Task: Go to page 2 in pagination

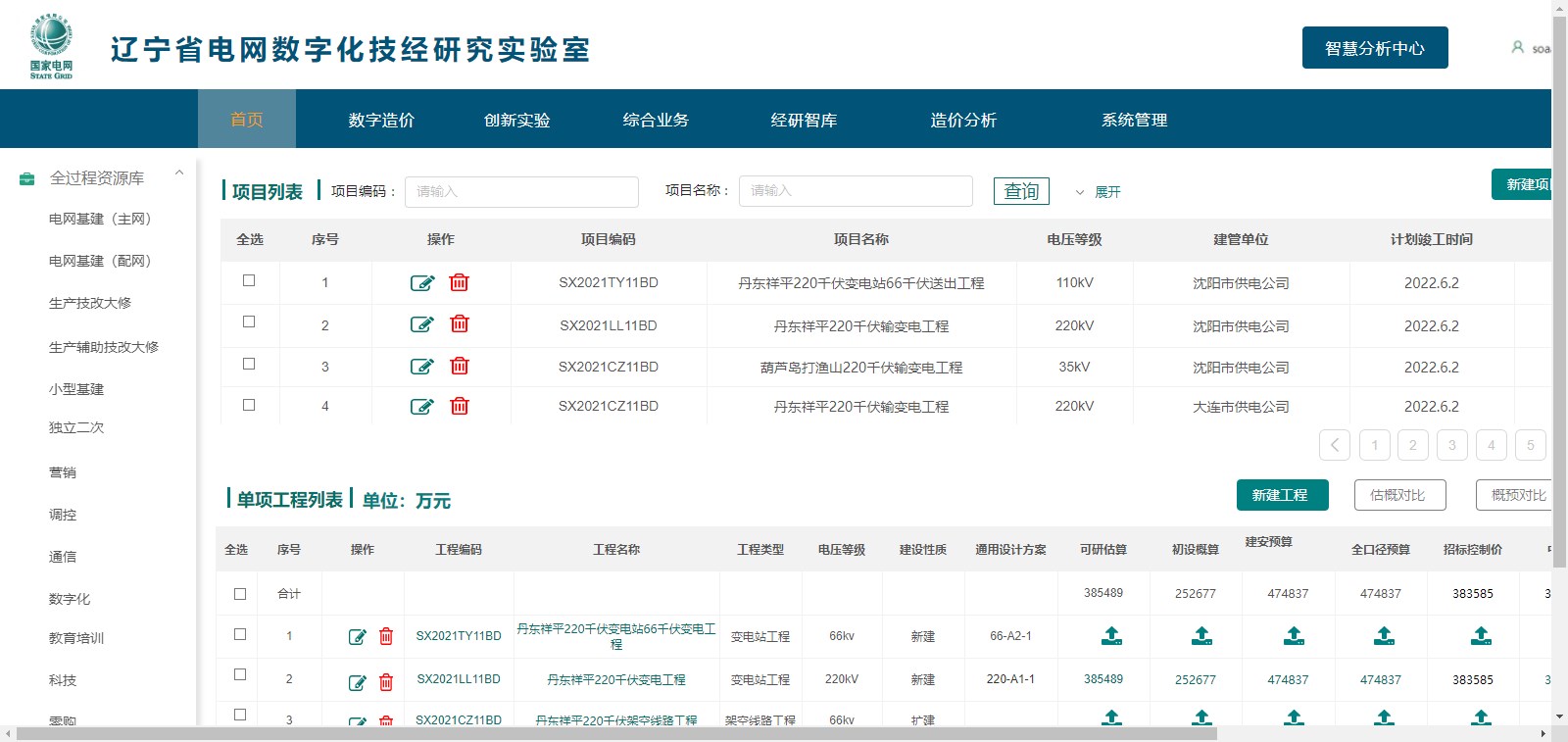Action: (1413, 445)
